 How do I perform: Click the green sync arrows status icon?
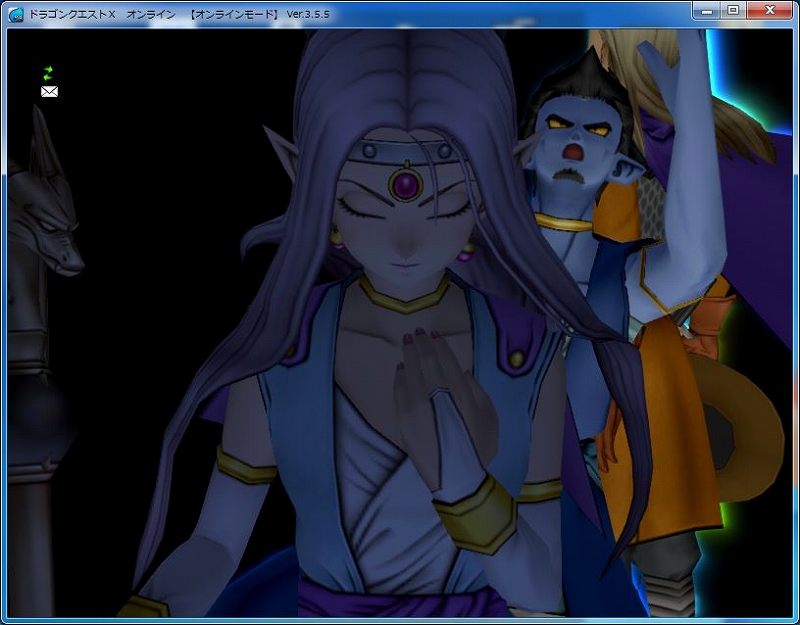(48, 73)
